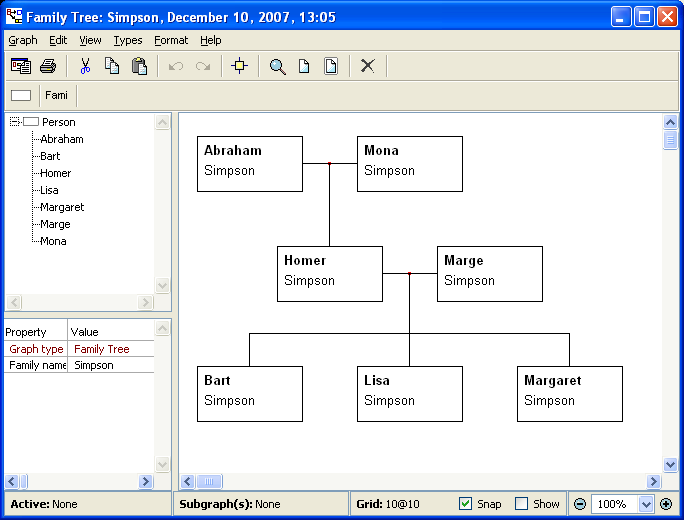Click the yellow crosshair select icon
The height and width of the screenshot is (520, 684).
(239, 66)
